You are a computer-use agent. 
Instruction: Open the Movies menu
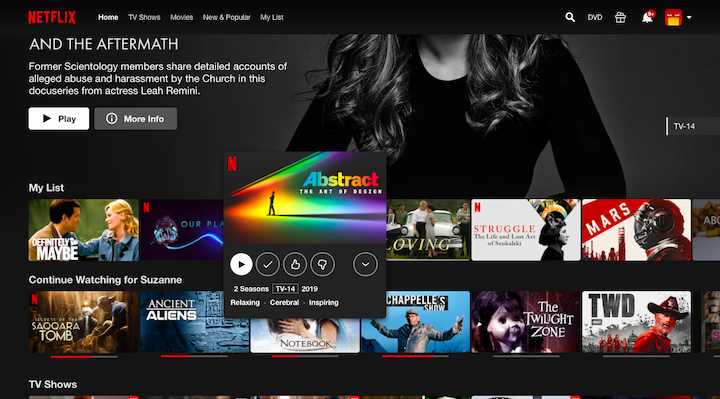pyautogui.click(x=181, y=17)
